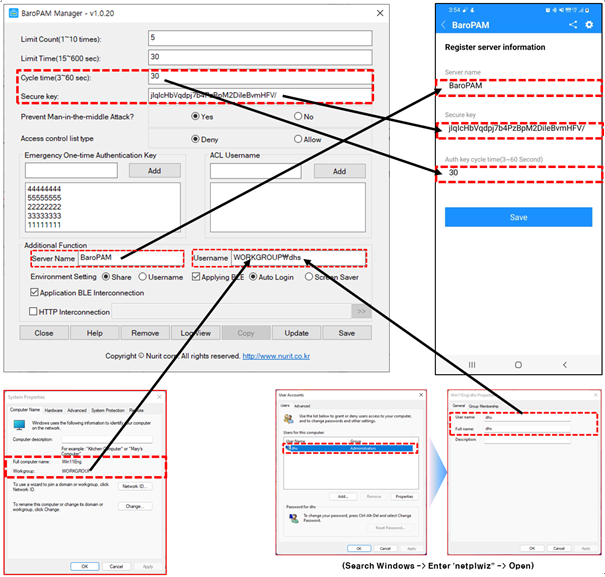Click the Log View button
This screenshot has width=605, height=577.
[x=196, y=333]
